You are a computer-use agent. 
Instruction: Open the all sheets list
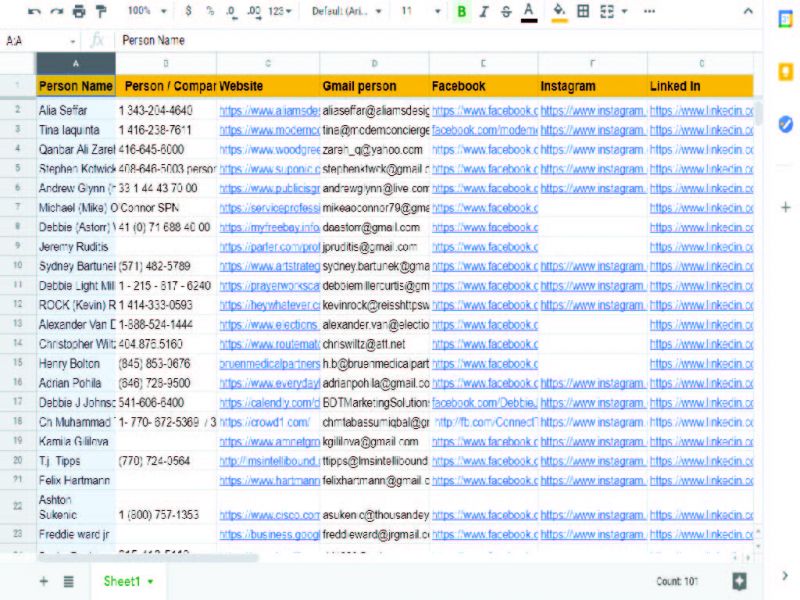(69, 581)
